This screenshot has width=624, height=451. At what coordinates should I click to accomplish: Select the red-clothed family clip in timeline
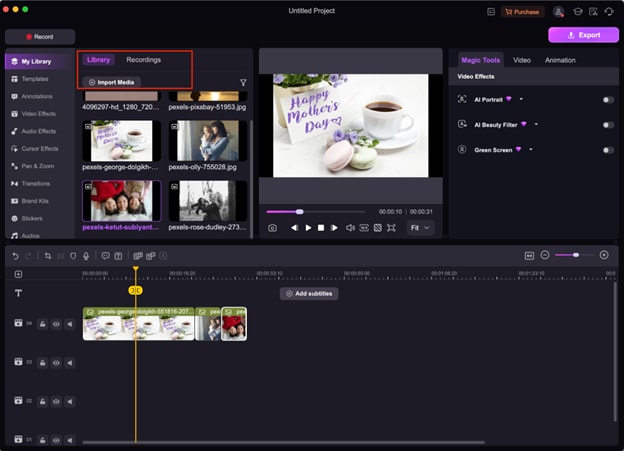coord(234,324)
